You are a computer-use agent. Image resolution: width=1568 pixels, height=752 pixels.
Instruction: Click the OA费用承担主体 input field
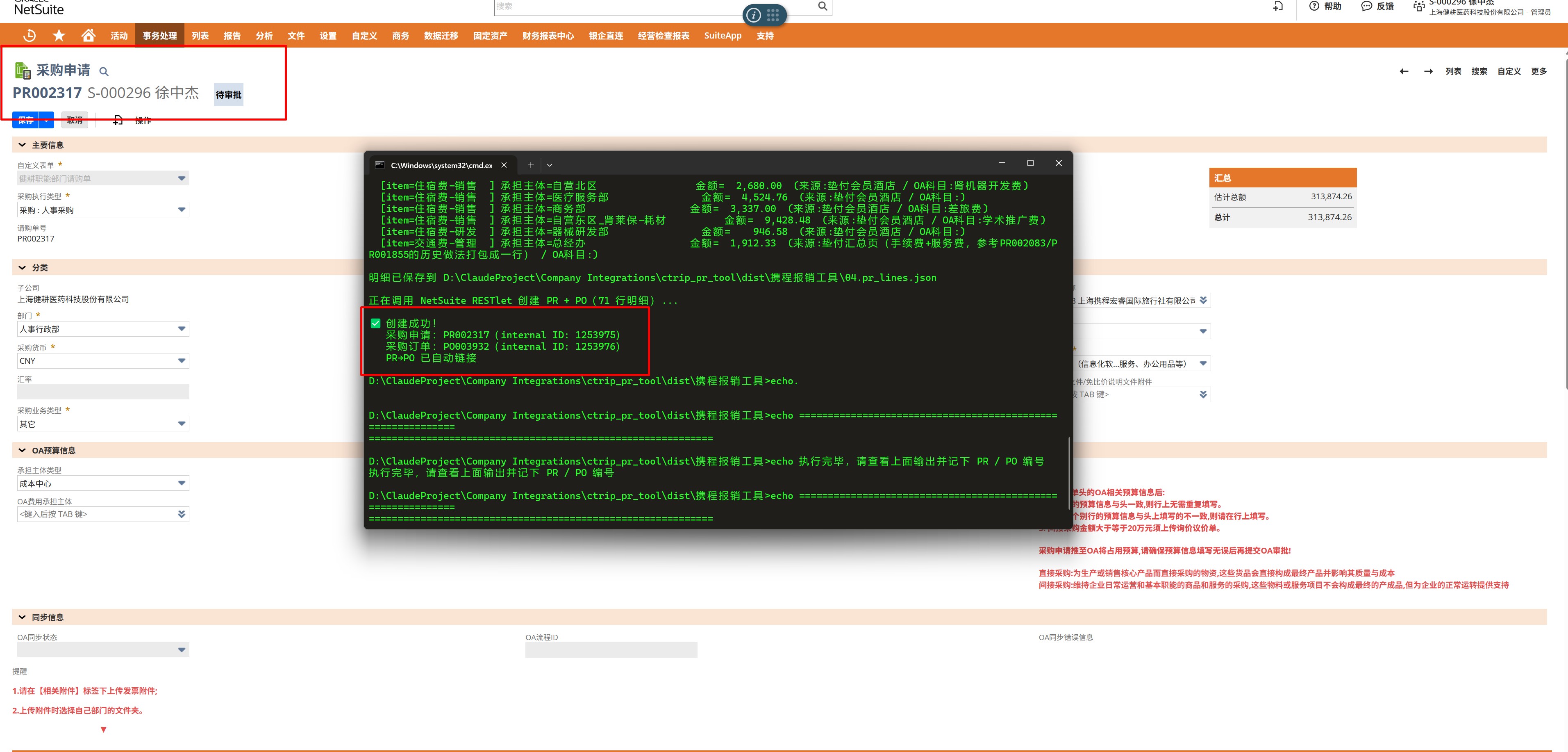(97, 514)
